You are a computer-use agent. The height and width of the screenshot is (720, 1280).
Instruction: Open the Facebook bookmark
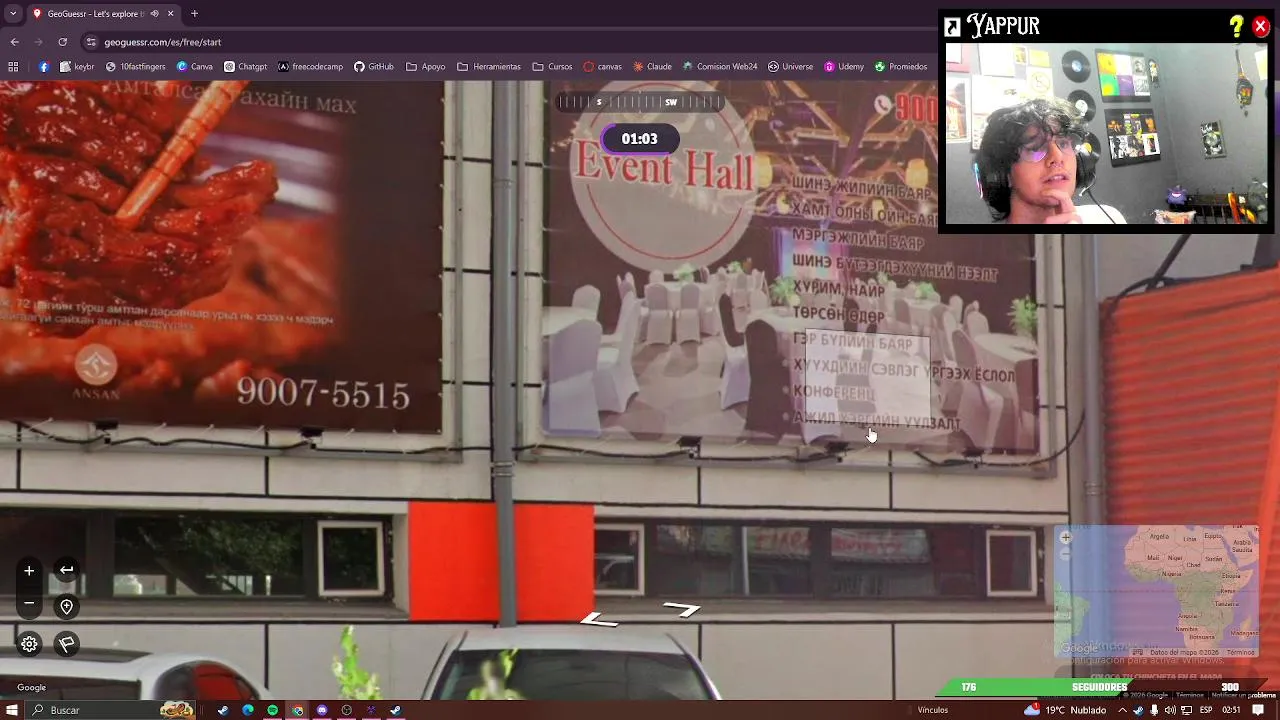(44, 67)
